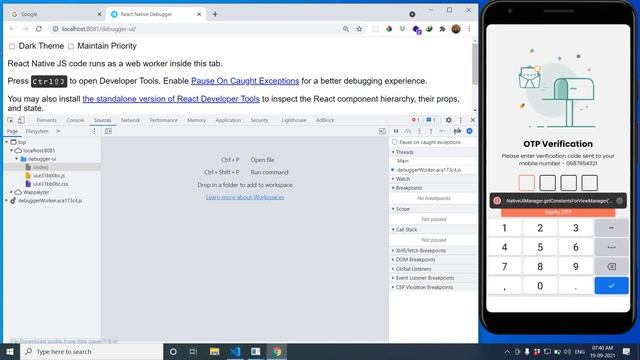This screenshot has width=640, height=360.
Task: Open the Performance tab
Action: (163, 120)
